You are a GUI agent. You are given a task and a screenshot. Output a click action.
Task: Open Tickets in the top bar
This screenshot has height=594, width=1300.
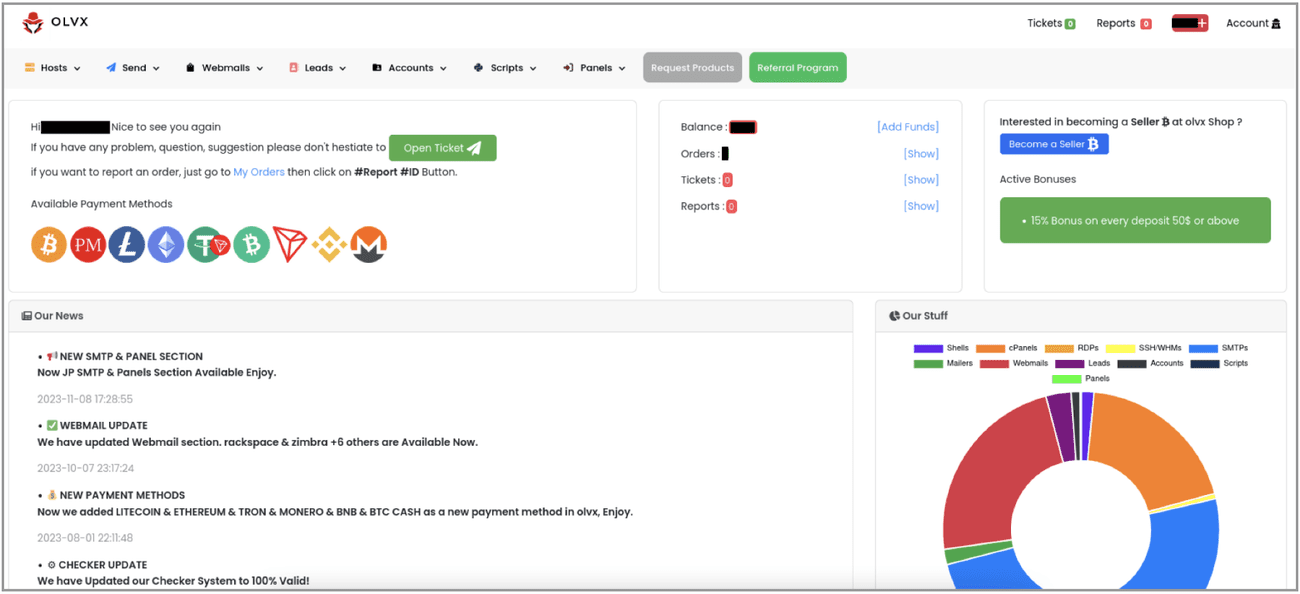(1050, 23)
